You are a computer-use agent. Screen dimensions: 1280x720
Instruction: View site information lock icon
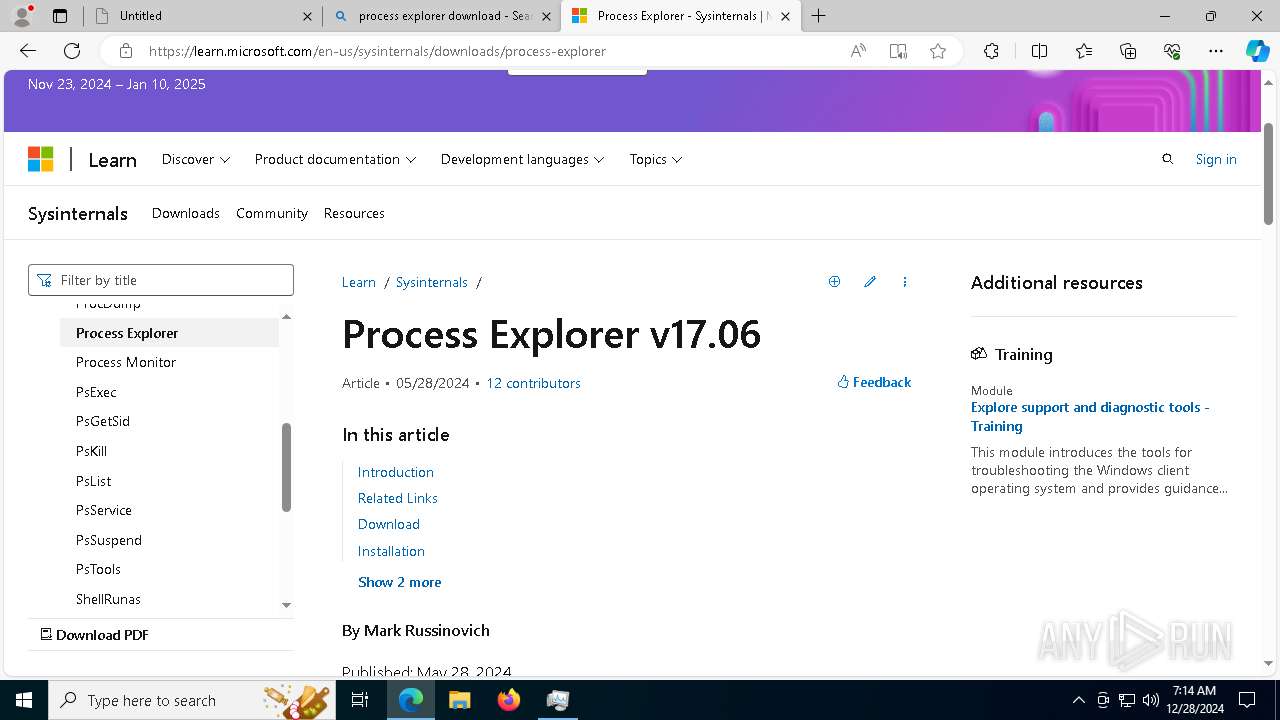[x=126, y=51]
